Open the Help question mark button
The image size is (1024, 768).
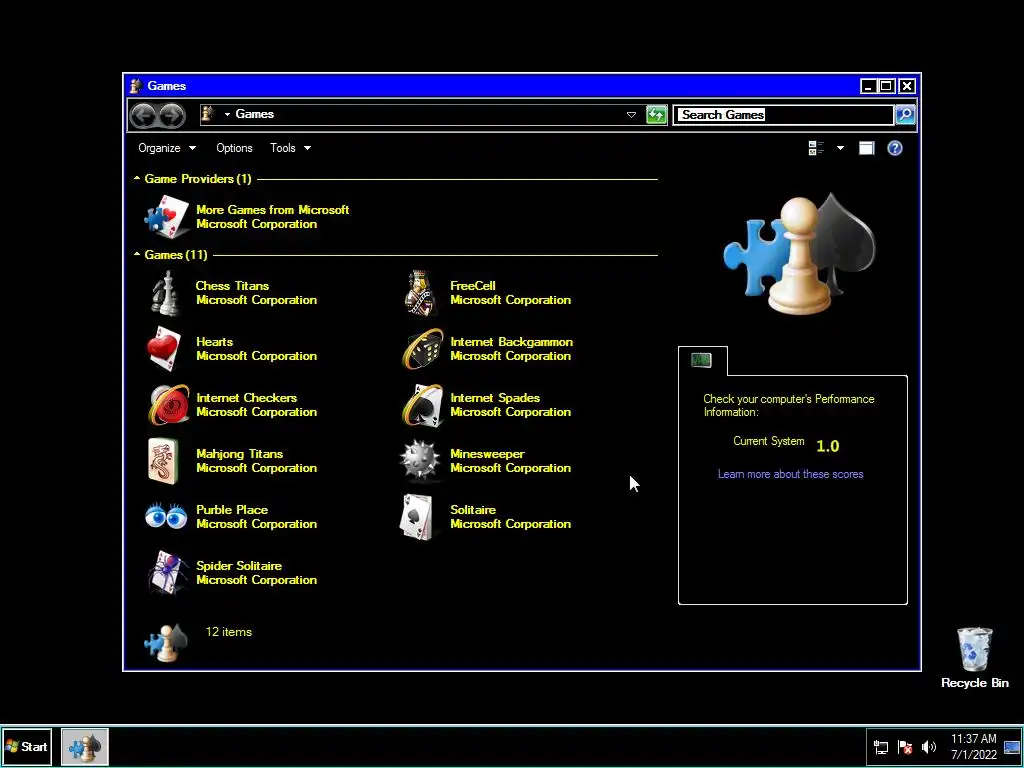[895, 148]
